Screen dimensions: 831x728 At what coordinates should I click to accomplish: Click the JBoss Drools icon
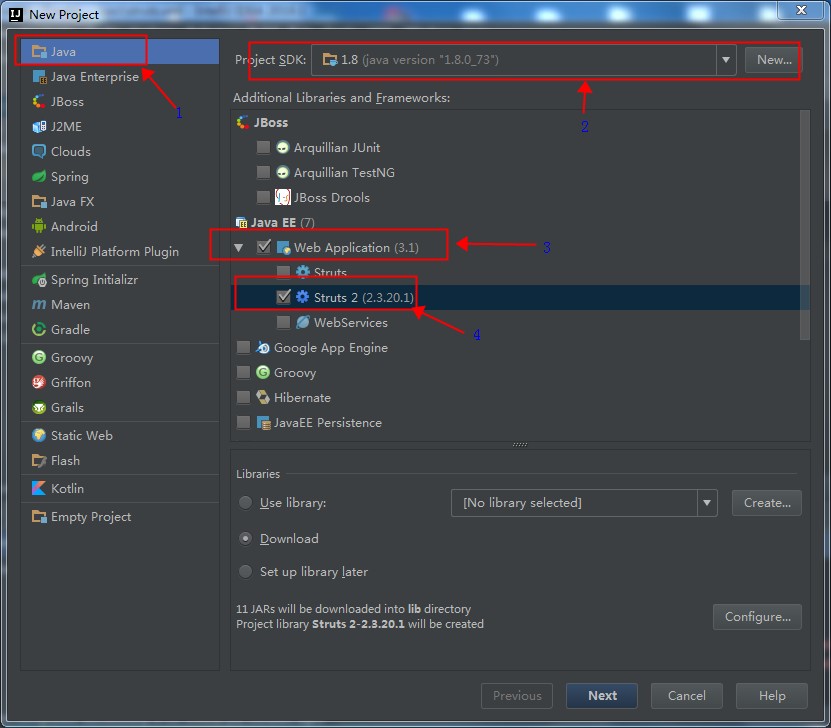point(283,197)
